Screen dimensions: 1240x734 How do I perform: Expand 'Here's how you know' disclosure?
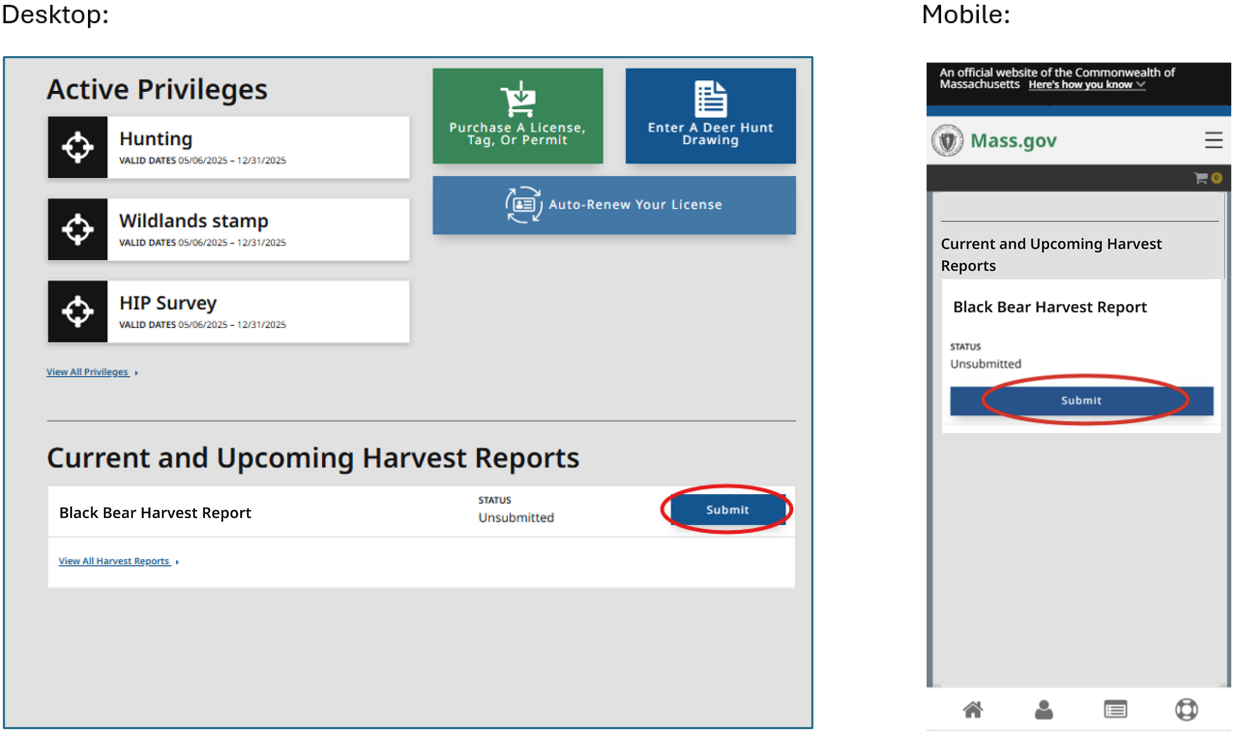point(1086,85)
